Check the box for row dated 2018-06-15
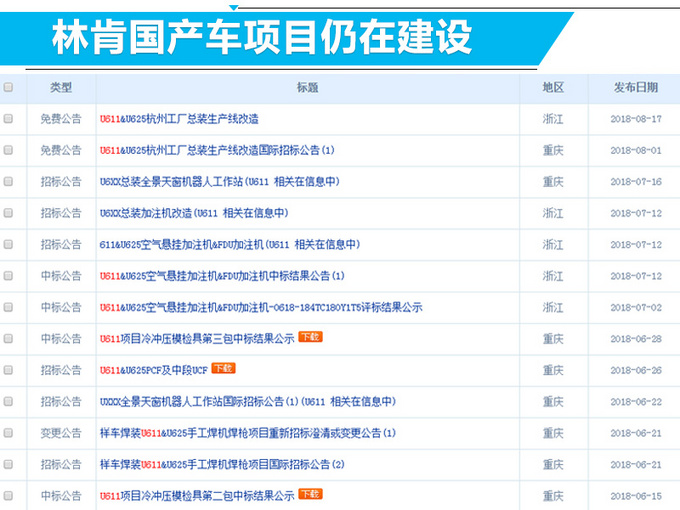680x510 pixels. pyautogui.click(x=8, y=496)
